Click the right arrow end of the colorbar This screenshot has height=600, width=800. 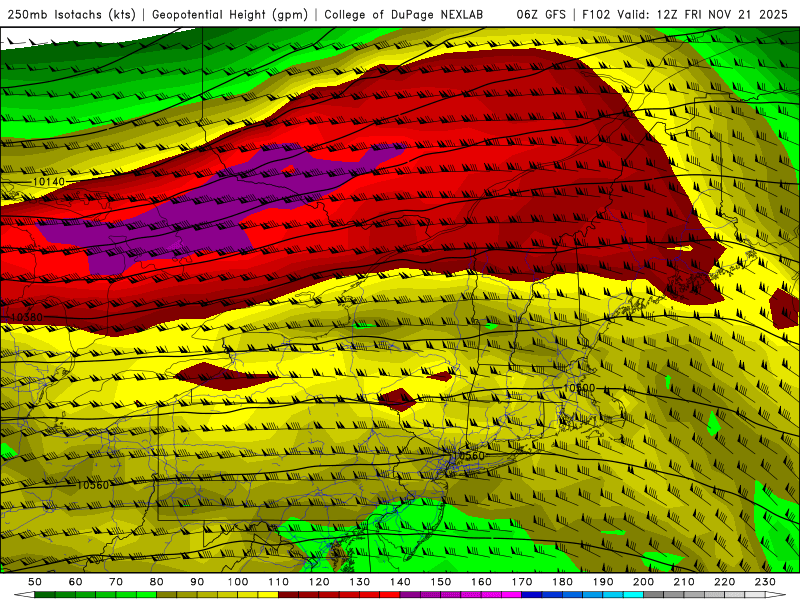pyautogui.click(x=775, y=595)
